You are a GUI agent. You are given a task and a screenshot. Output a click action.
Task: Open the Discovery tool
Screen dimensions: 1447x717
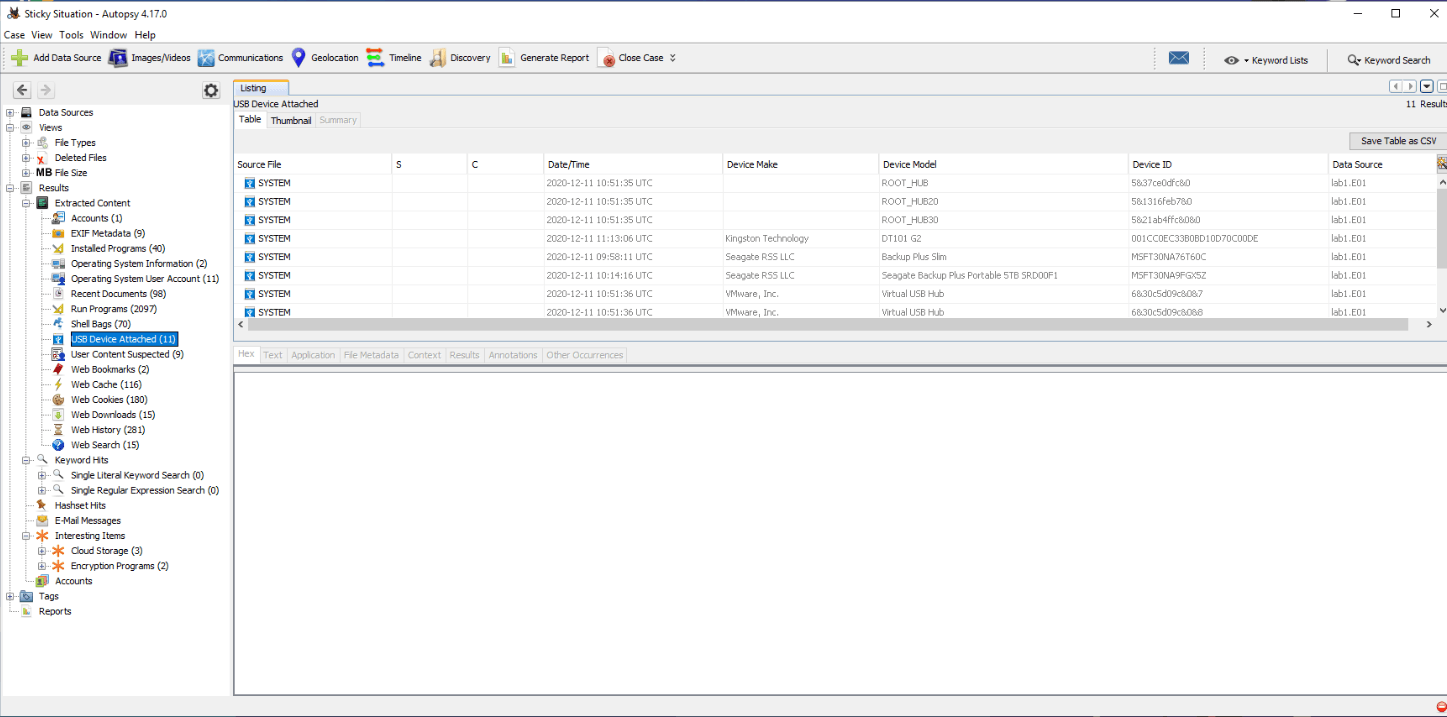(460, 58)
